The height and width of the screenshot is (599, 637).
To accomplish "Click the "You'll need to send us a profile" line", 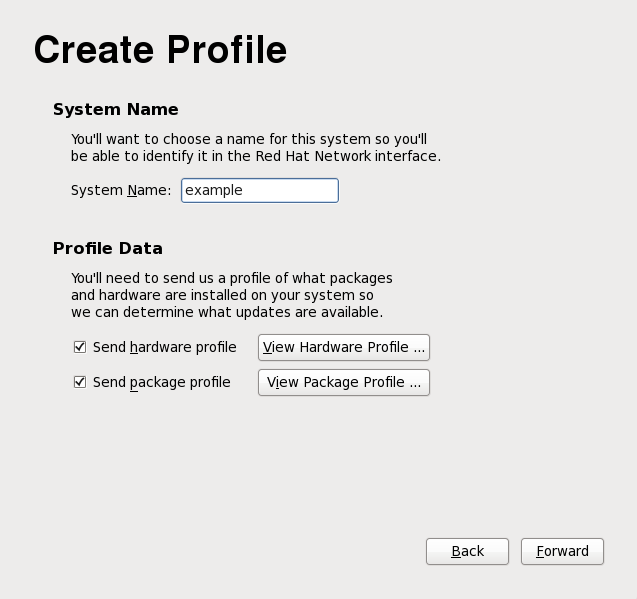I will (x=231, y=278).
